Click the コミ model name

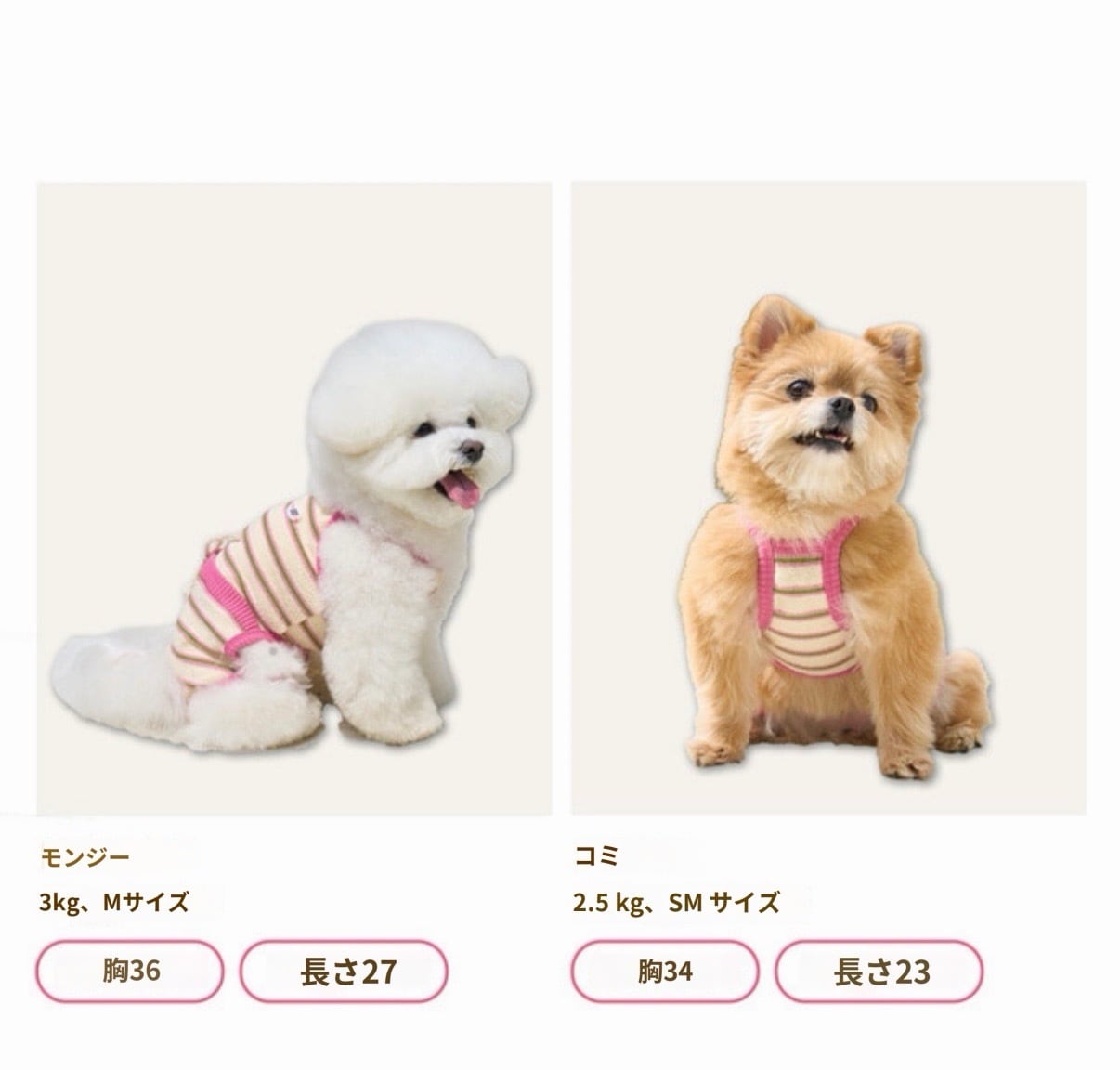coord(596,856)
